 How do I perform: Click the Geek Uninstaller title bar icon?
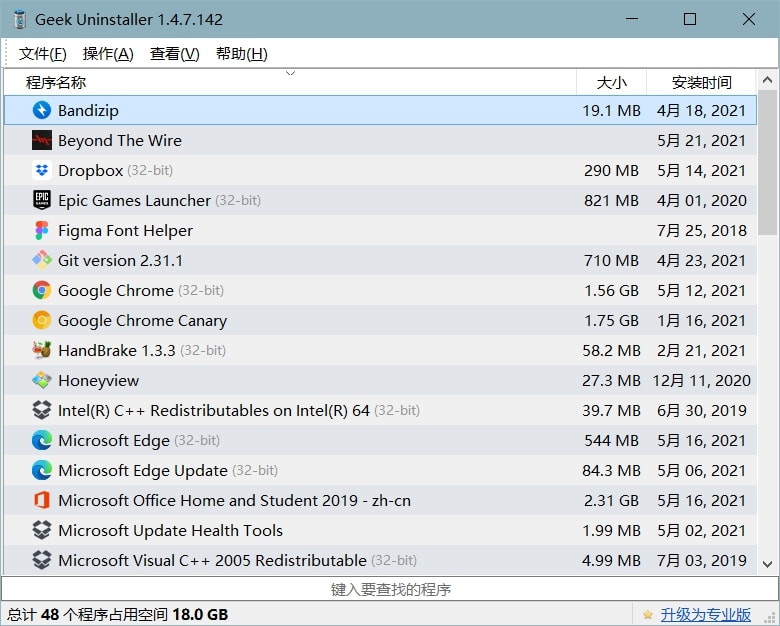point(19,19)
